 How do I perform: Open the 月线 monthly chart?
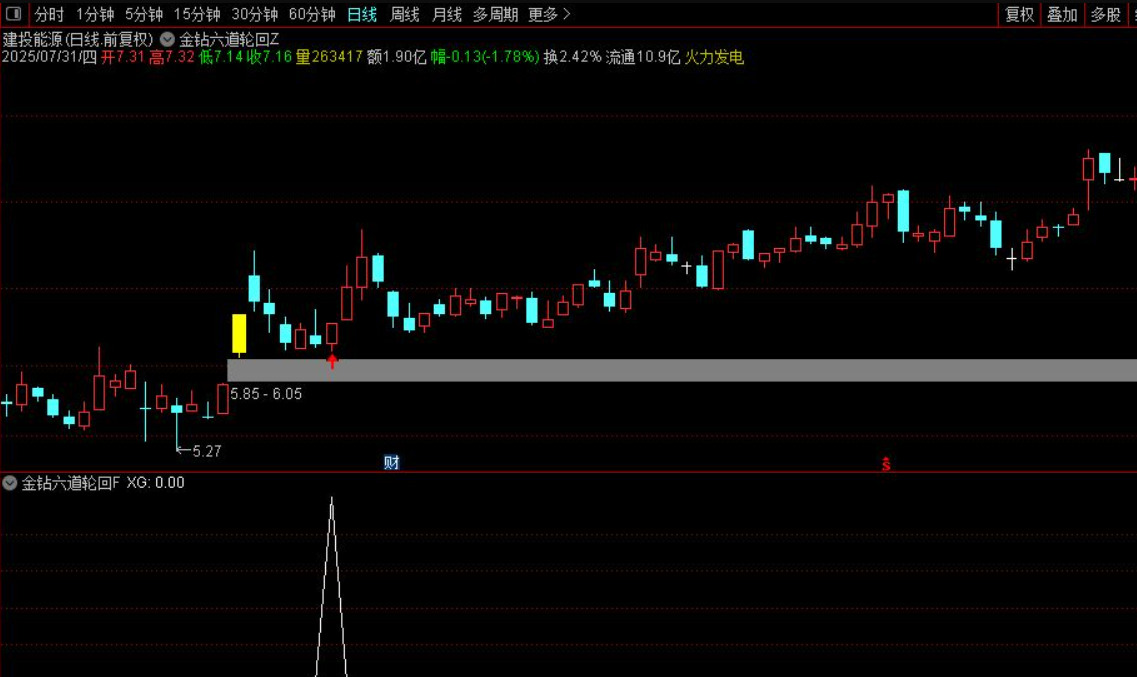446,14
